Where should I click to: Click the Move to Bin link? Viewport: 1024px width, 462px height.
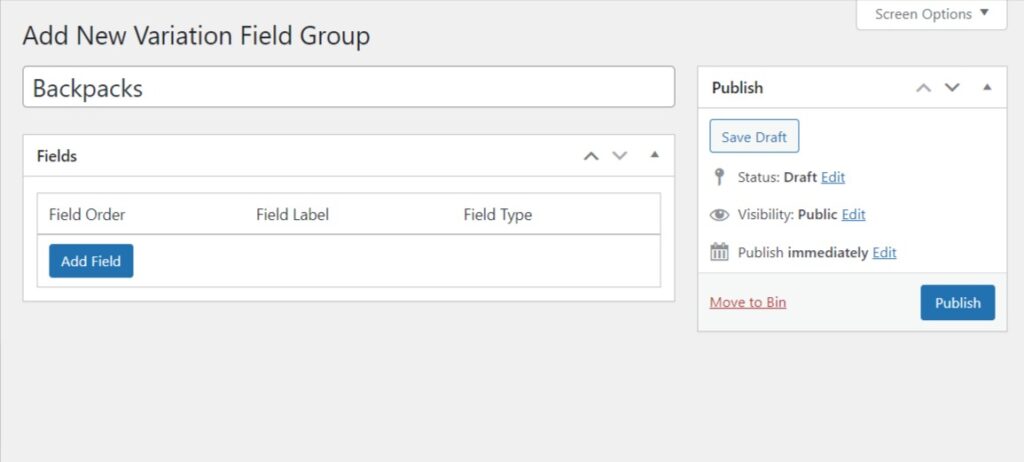(x=748, y=303)
